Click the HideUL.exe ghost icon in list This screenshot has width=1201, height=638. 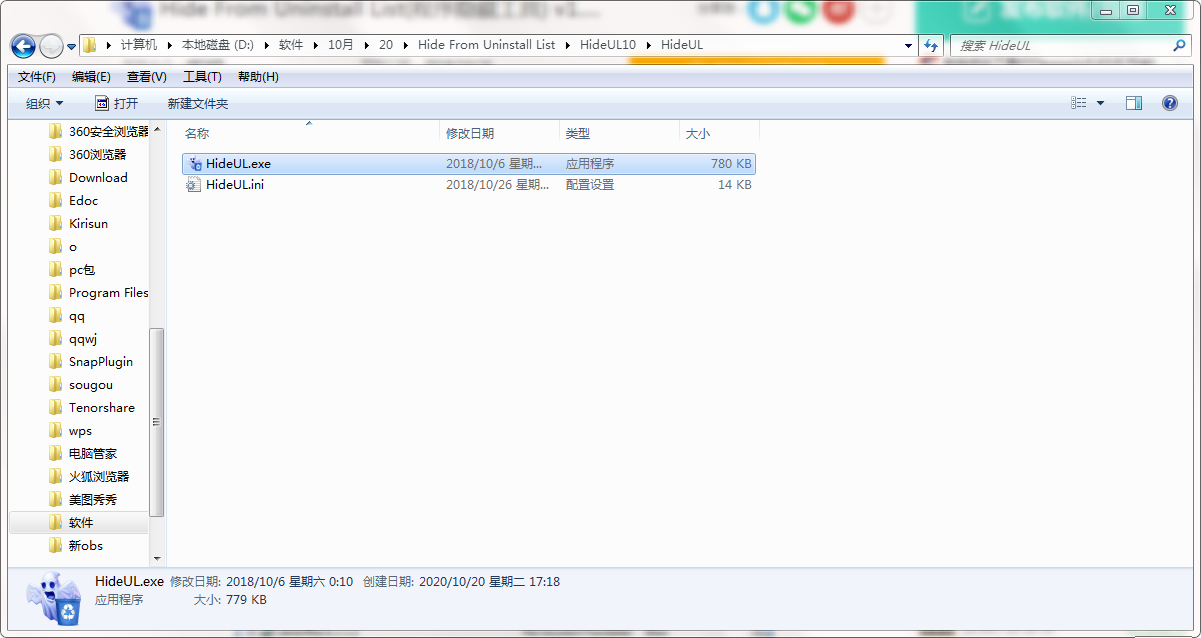(x=195, y=163)
